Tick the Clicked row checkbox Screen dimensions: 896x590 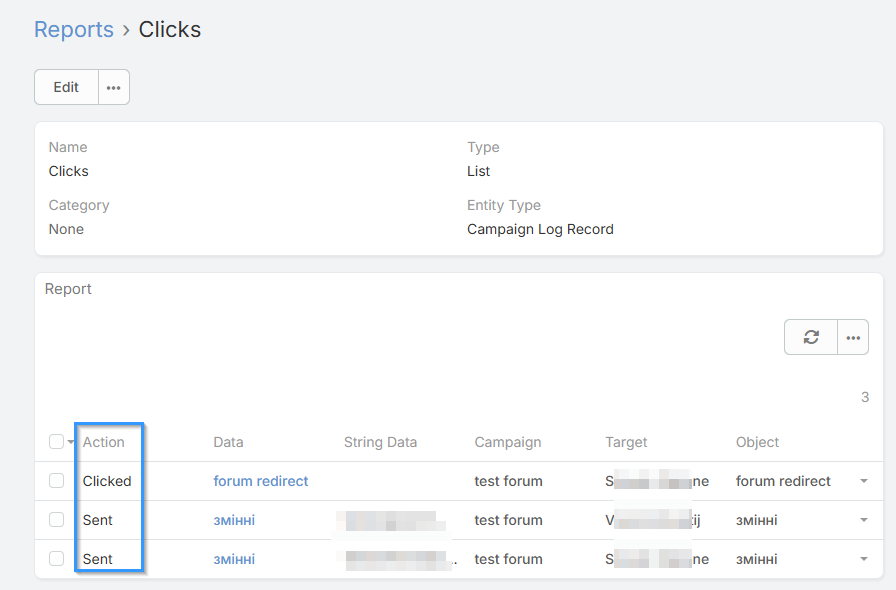57,481
